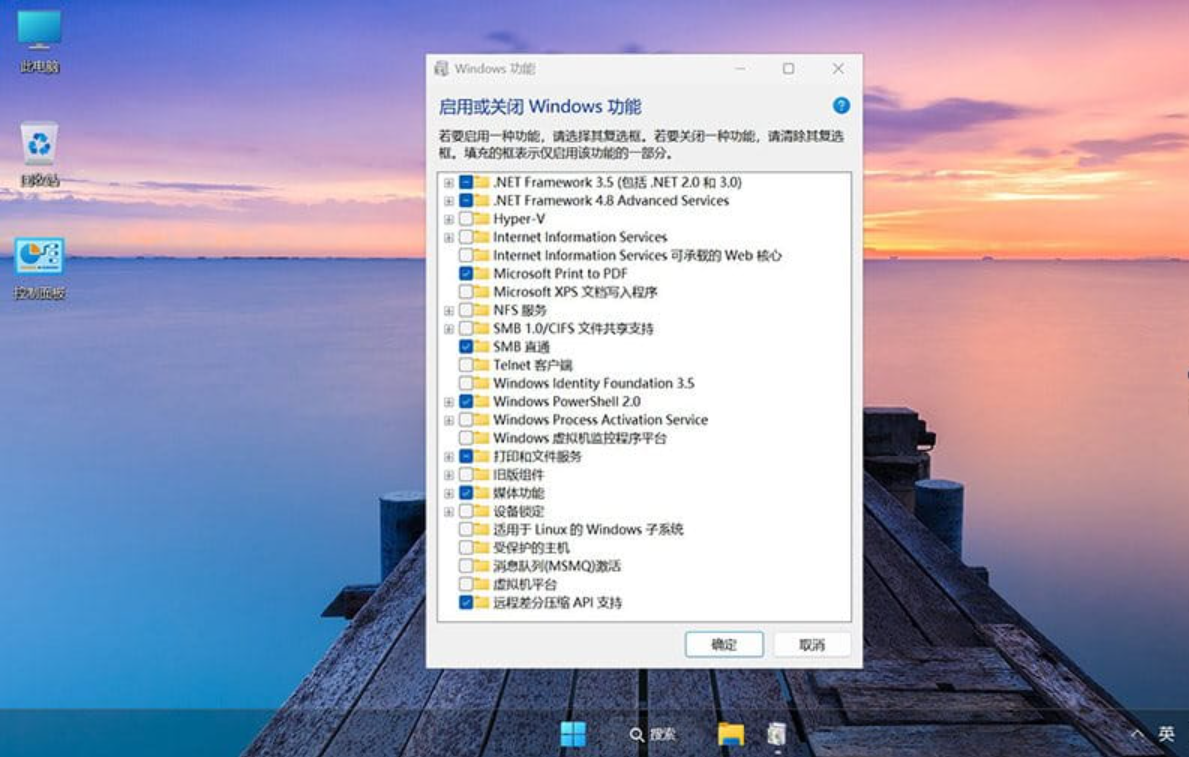
Task: Expand the Internet Information Services node
Action: [449, 237]
